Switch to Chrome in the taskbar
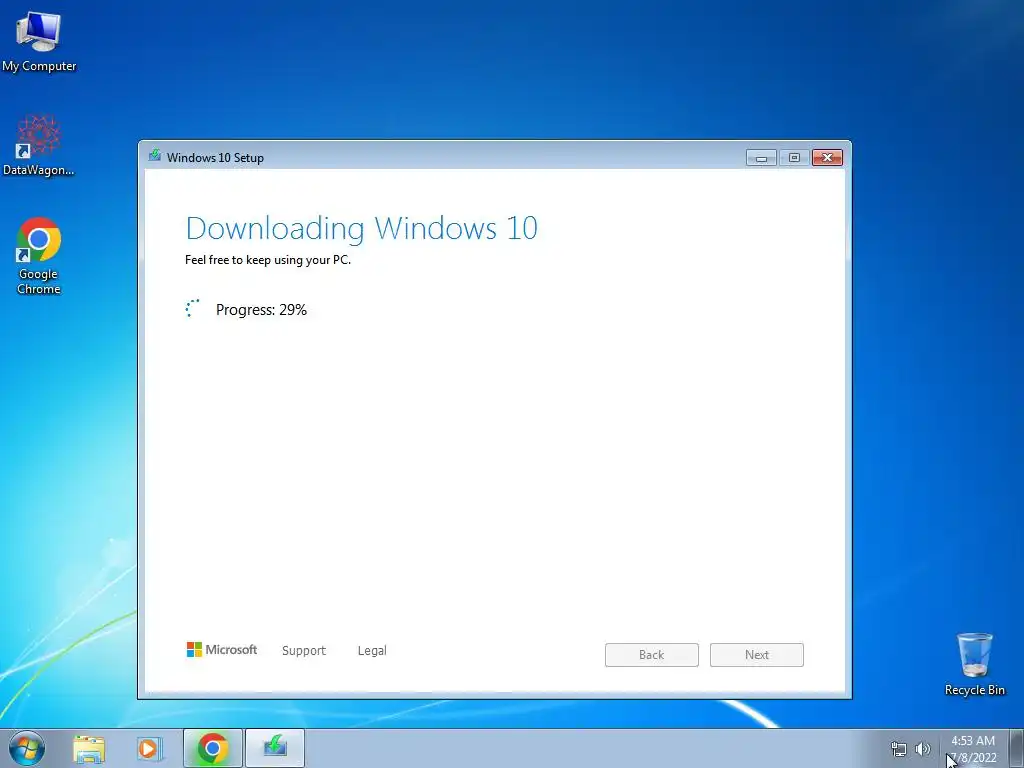 click(x=212, y=748)
